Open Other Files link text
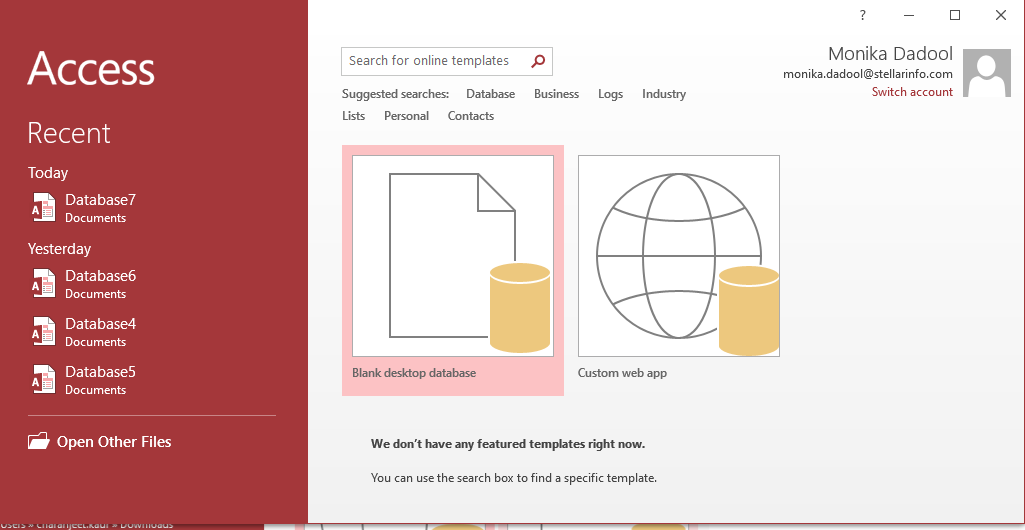1025x530 pixels. pyautogui.click(x=114, y=442)
